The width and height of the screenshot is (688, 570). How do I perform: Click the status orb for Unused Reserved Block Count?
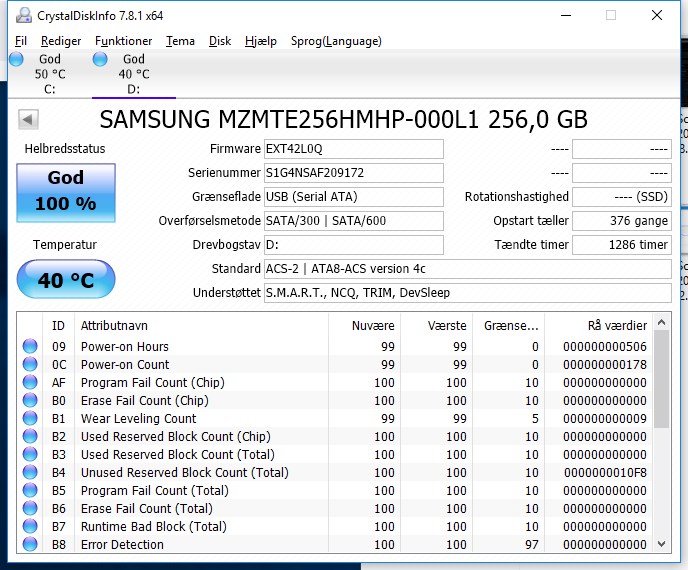(x=30, y=472)
